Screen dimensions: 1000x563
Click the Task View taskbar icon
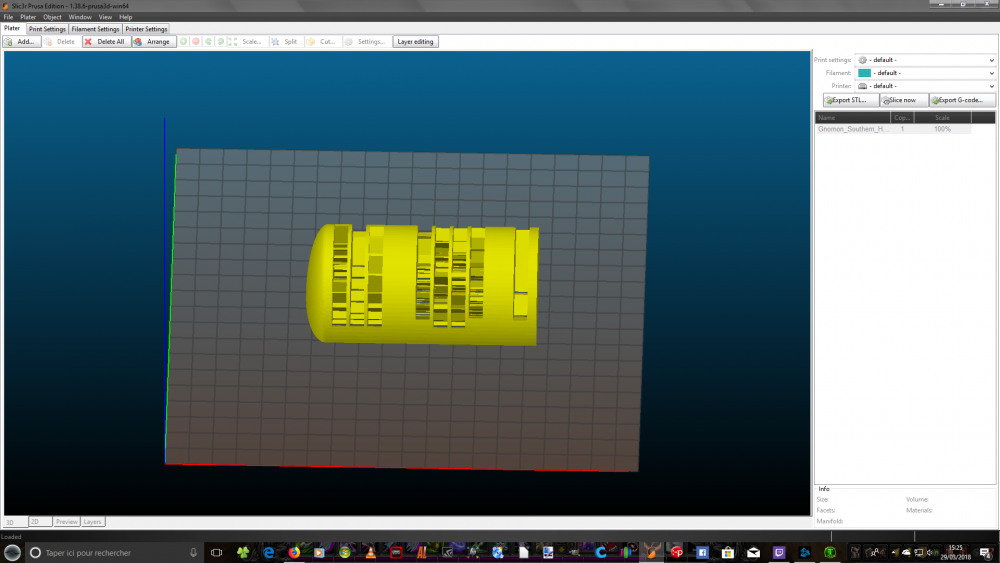click(216, 552)
